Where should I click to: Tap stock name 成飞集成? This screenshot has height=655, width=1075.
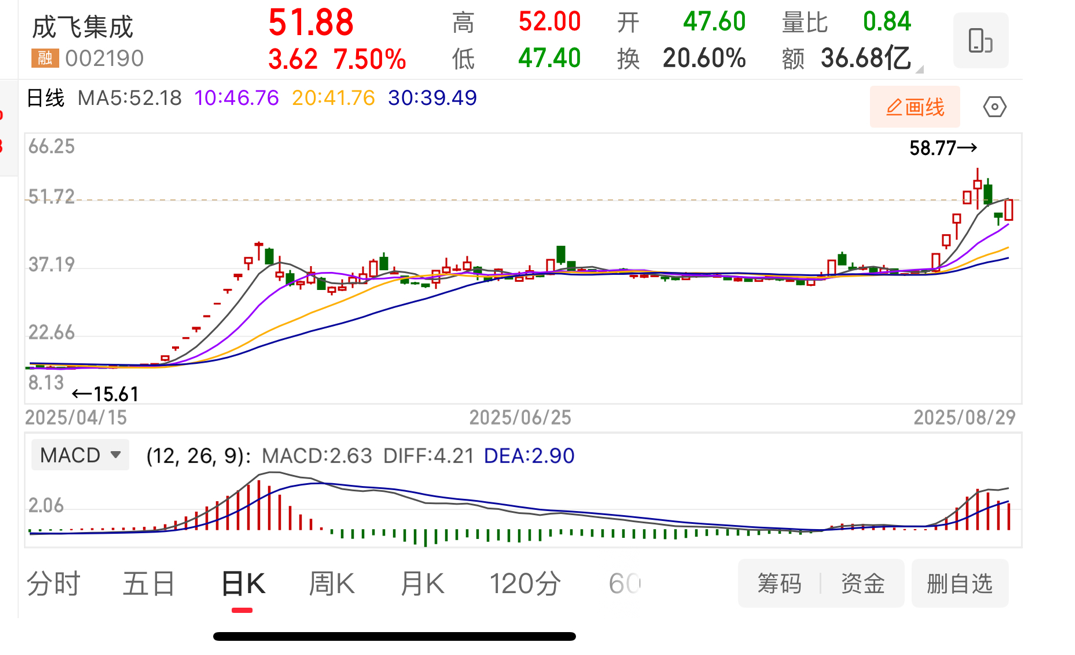coord(82,27)
